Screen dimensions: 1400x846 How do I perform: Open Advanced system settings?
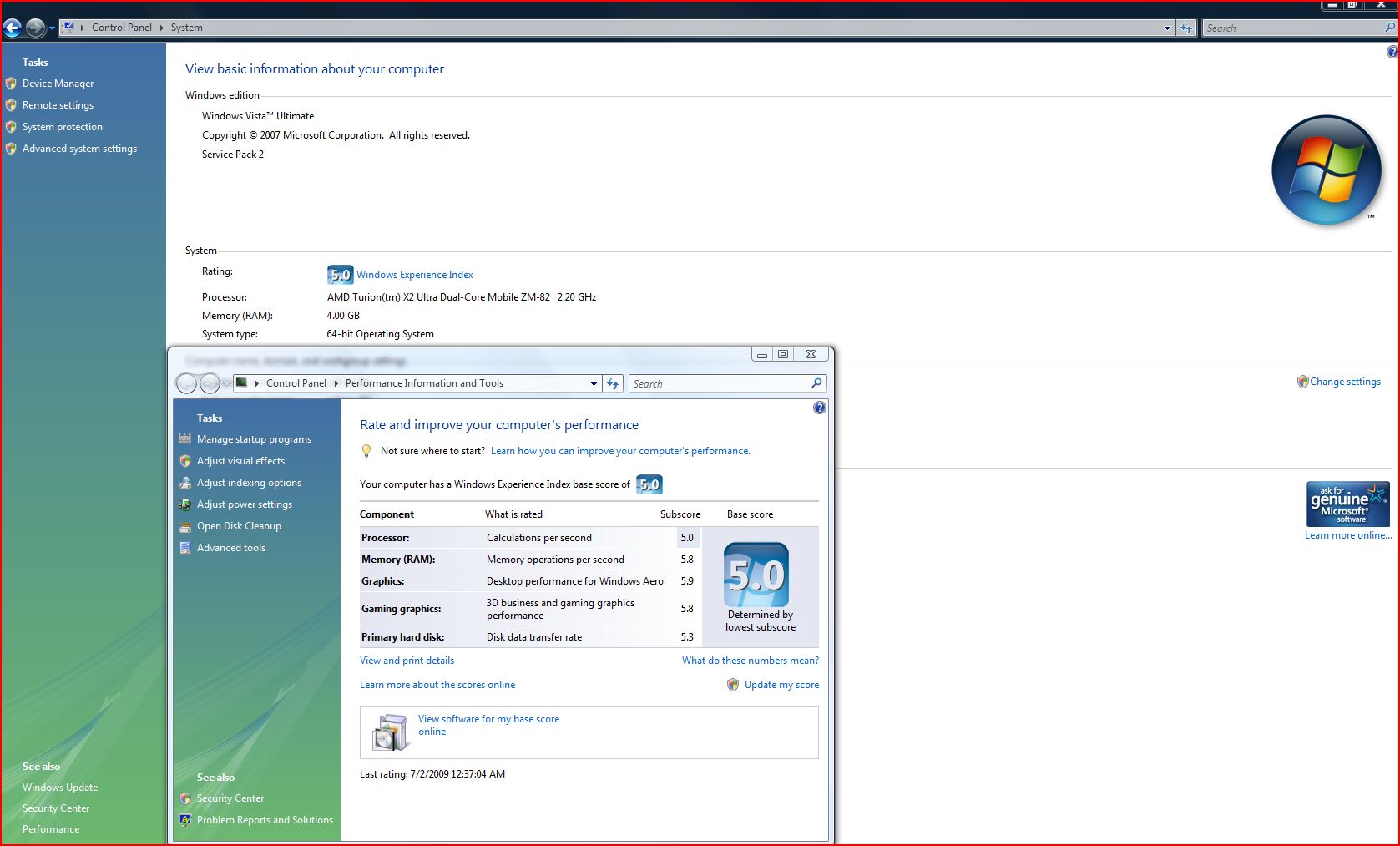point(79,149)
